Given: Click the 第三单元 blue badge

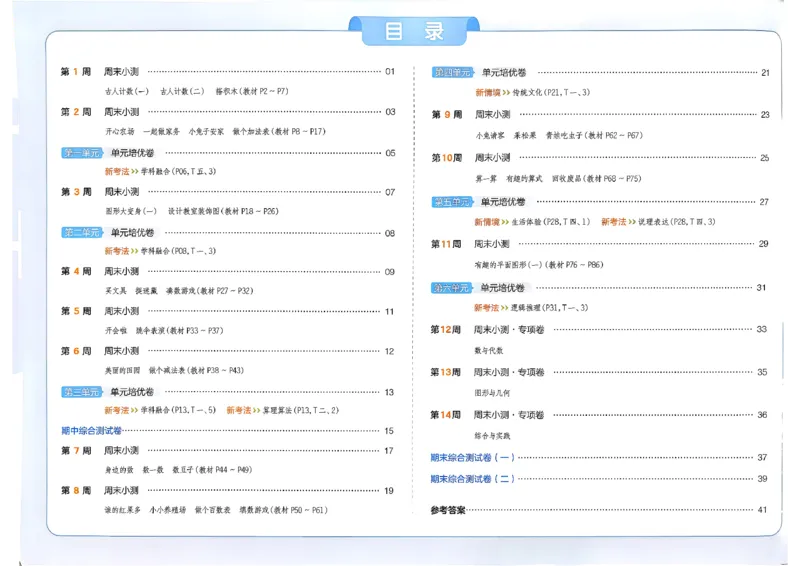Looking at the screenshot, I should pyautogui.click(x=82, y=392).
